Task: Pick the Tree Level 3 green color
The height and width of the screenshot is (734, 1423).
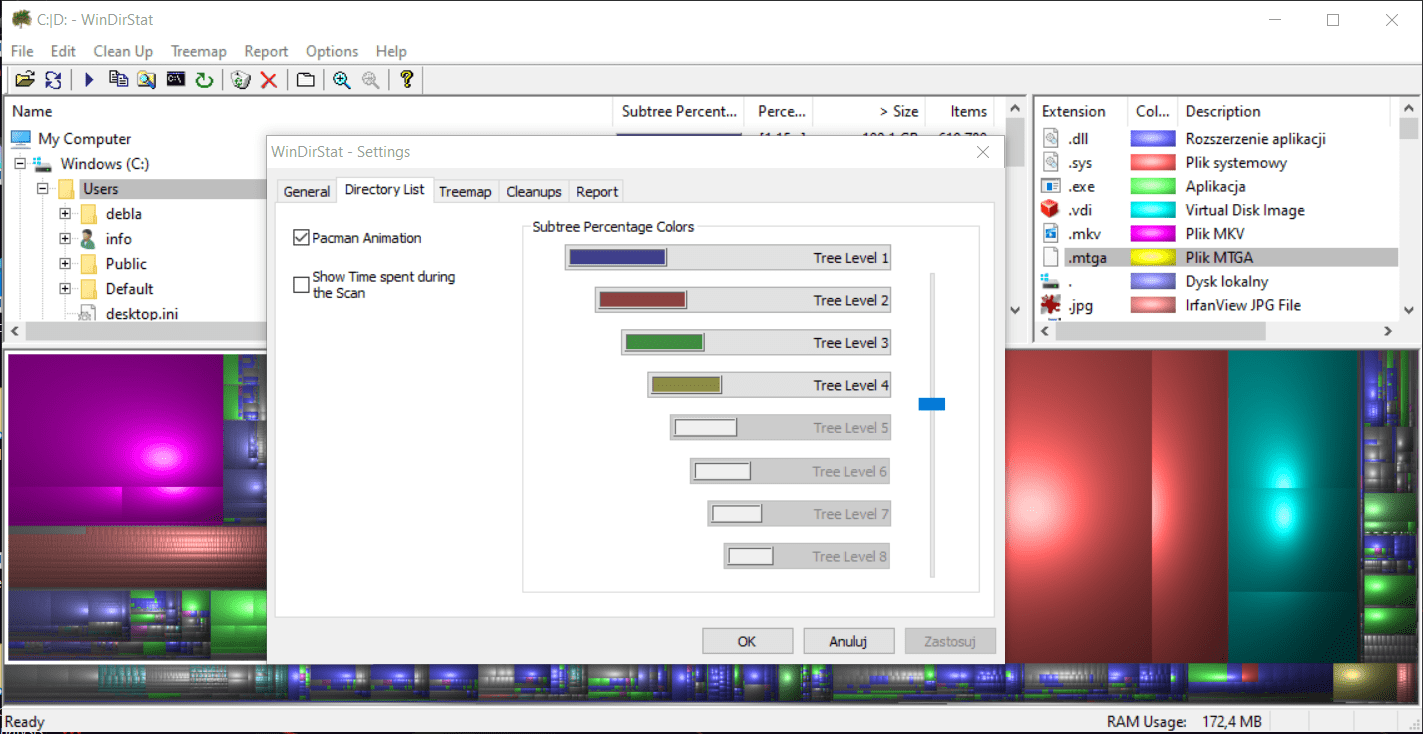Action: 664,343
